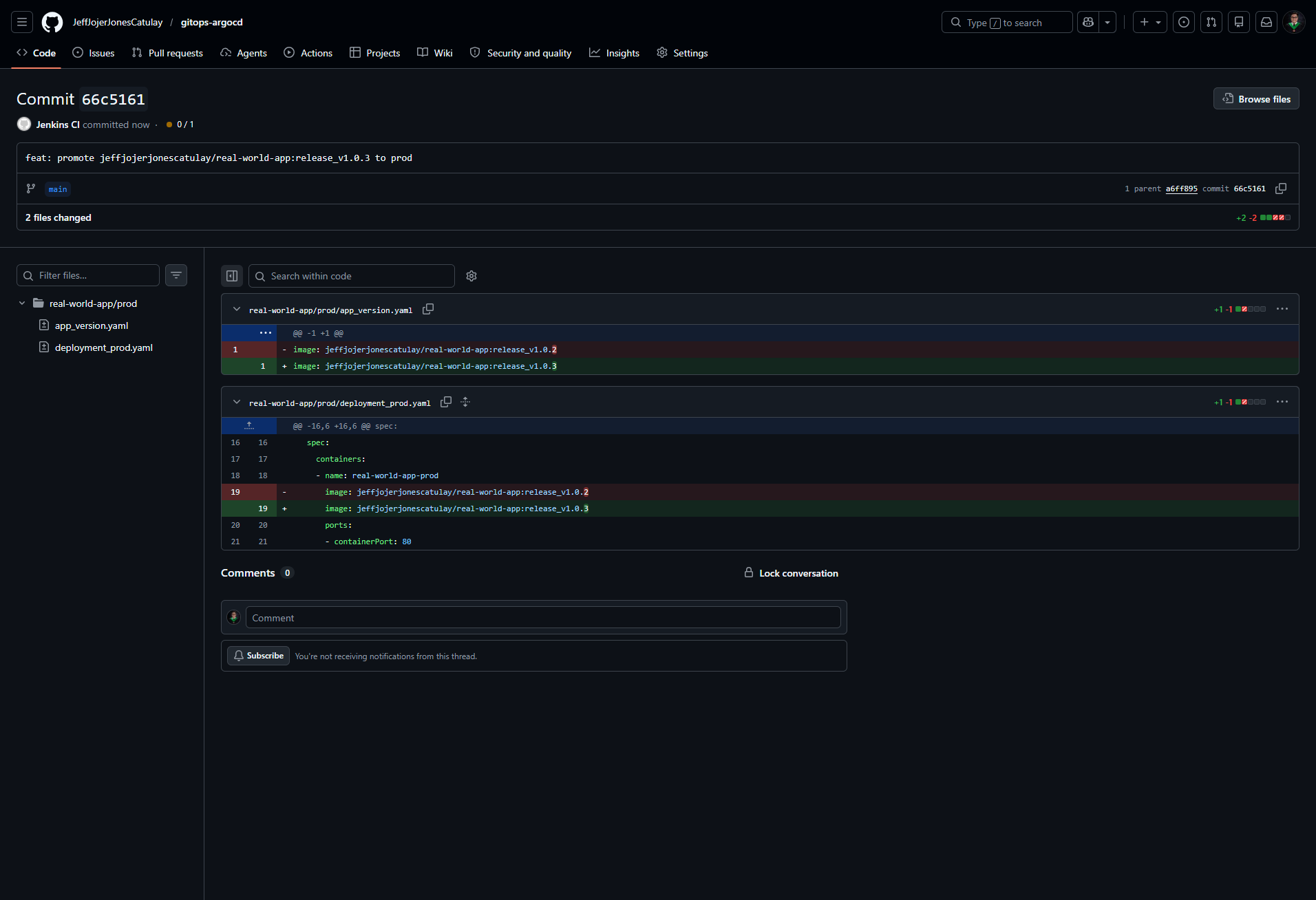1316x900 pixels.
Task: Open real-world-app/prod/deployment_prod.yaml file header link
Action: (x=339, y=403)
